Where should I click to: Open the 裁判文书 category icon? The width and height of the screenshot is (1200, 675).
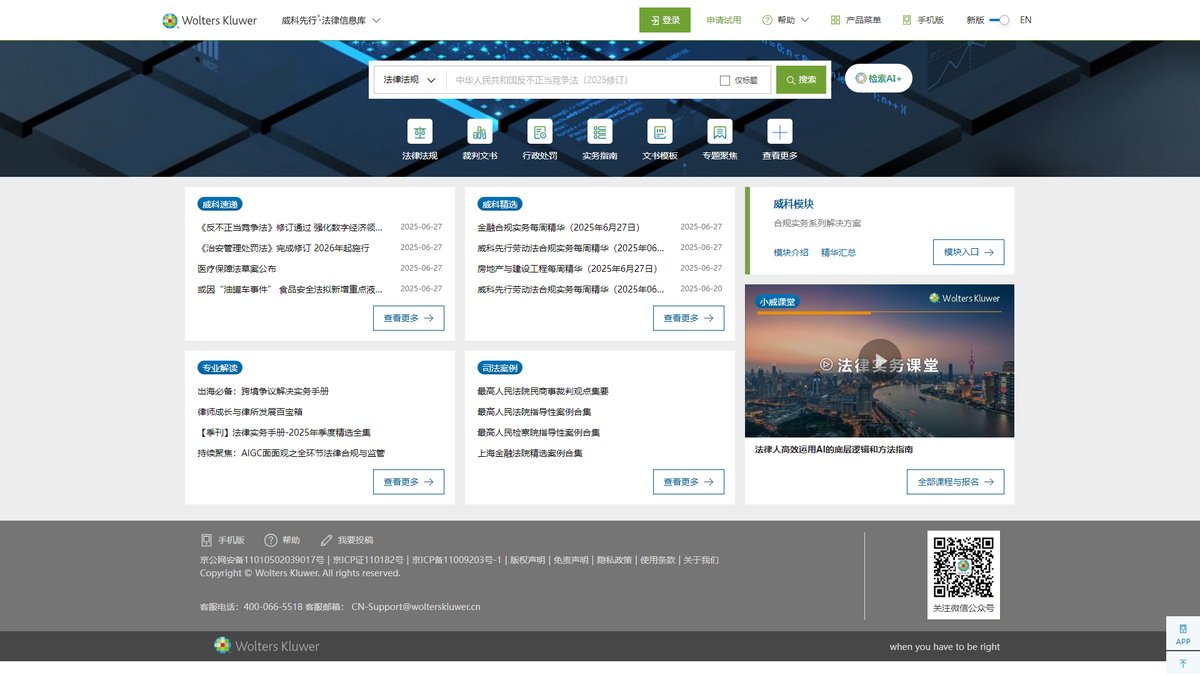[480, 131]
